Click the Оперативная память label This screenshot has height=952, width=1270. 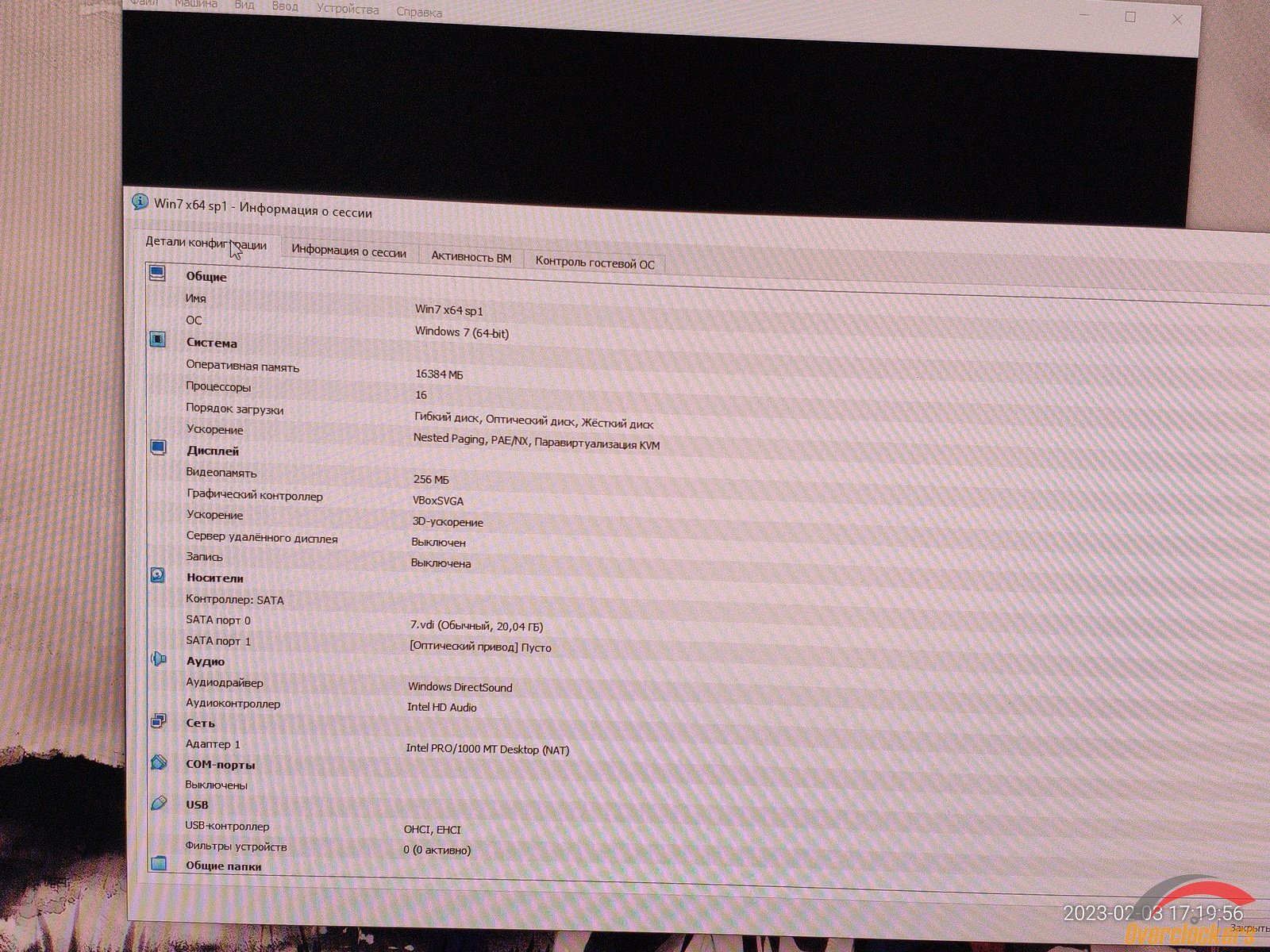point(243,367)
